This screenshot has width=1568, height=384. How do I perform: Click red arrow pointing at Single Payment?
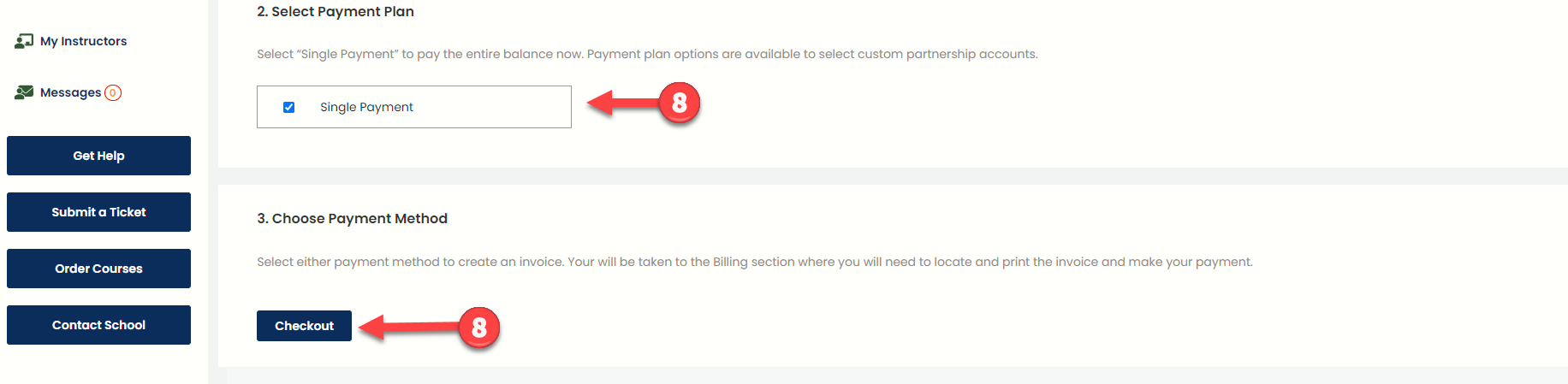pyautogui.click(x=621, y=103)
